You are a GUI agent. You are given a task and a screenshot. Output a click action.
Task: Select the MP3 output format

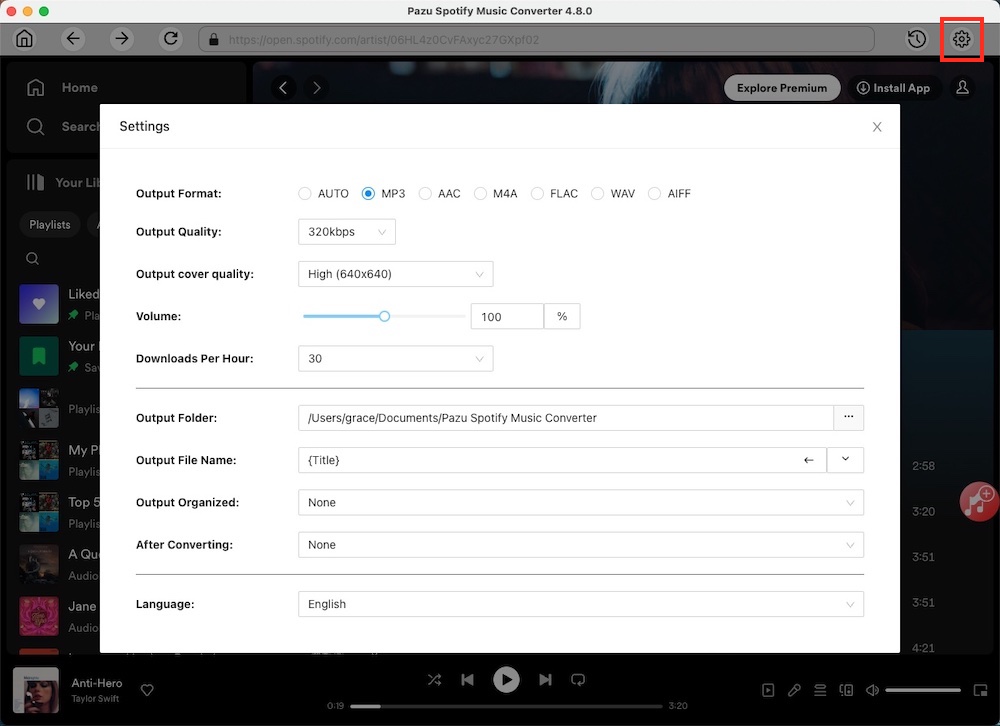click(x=368, y=194)
